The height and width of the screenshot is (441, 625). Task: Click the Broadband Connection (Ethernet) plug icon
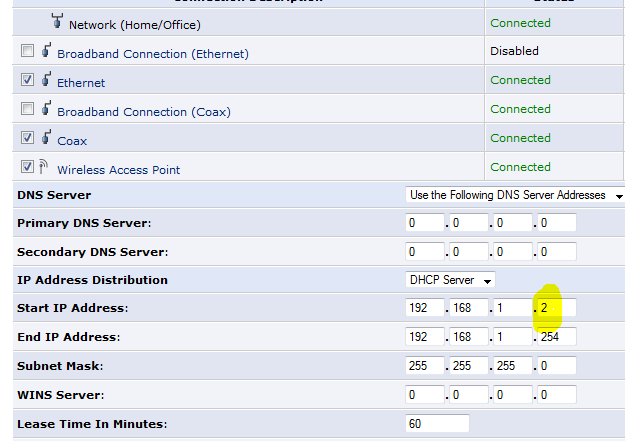[x=47, y=50]
